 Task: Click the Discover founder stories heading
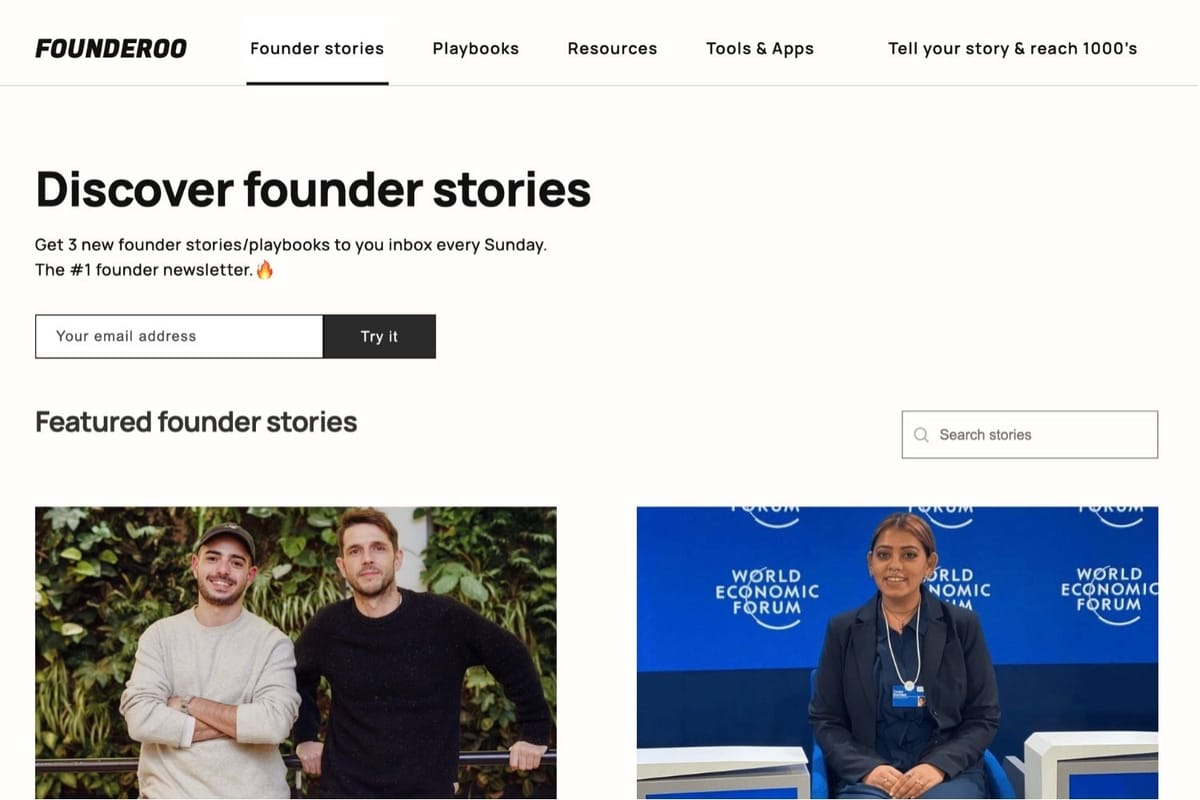(x=313, y=189)
